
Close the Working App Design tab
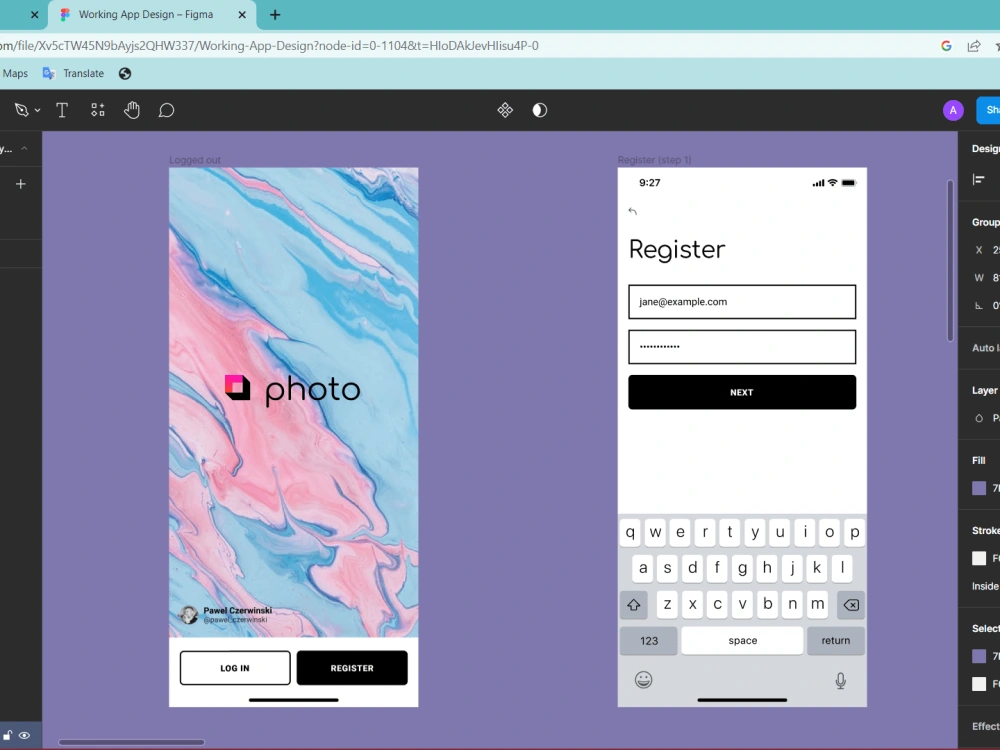point(242,15)
